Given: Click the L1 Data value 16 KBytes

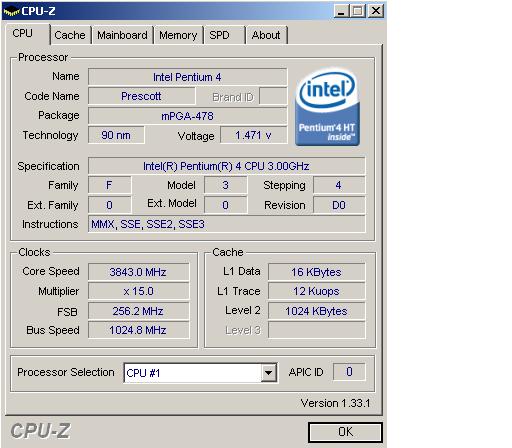Looking at the screenshot, I should click(x=317, y=272).
